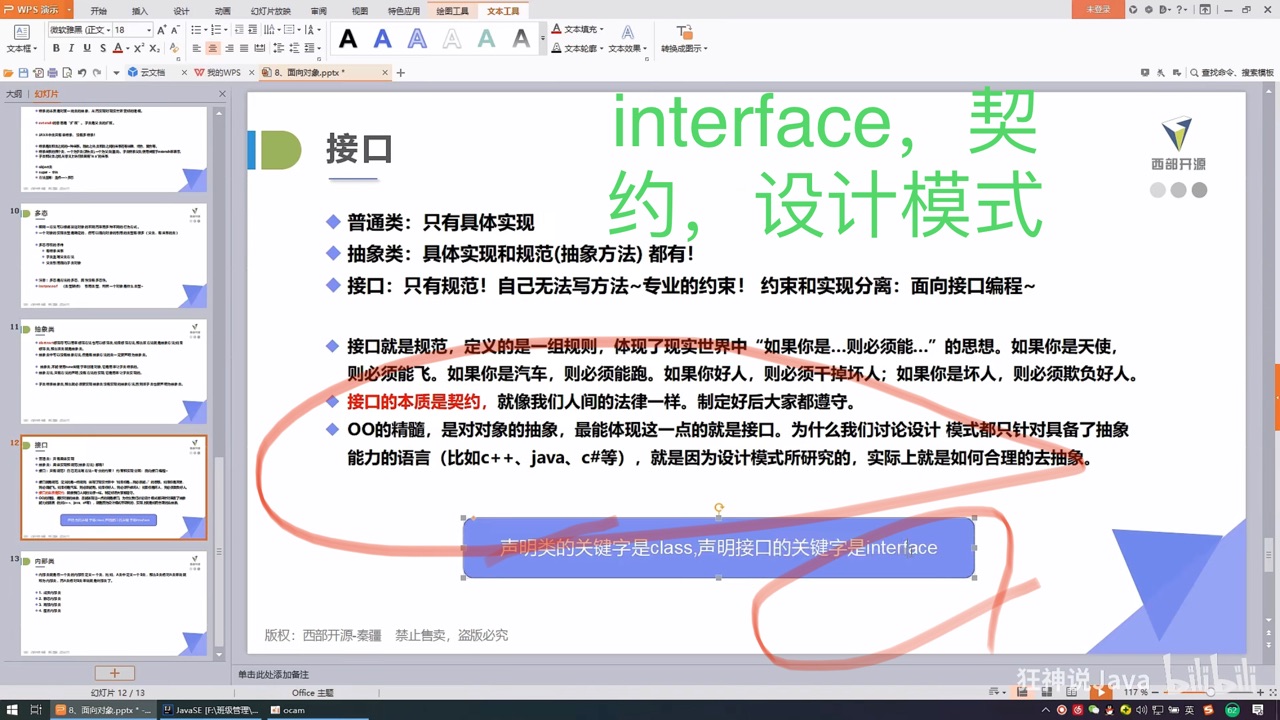The image size is (1280, 720).
Task: Expand the 文本效果 text effects dropdown
Action: click(x=625, y=47)
